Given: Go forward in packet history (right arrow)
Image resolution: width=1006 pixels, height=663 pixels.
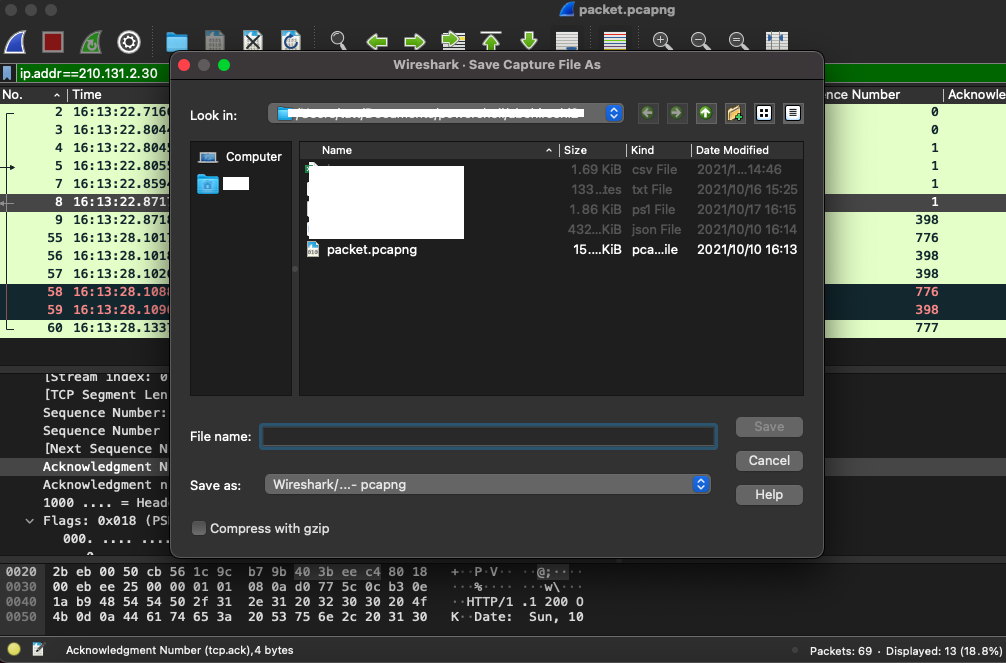Looking at the screenshot, I should coord(414,42).
